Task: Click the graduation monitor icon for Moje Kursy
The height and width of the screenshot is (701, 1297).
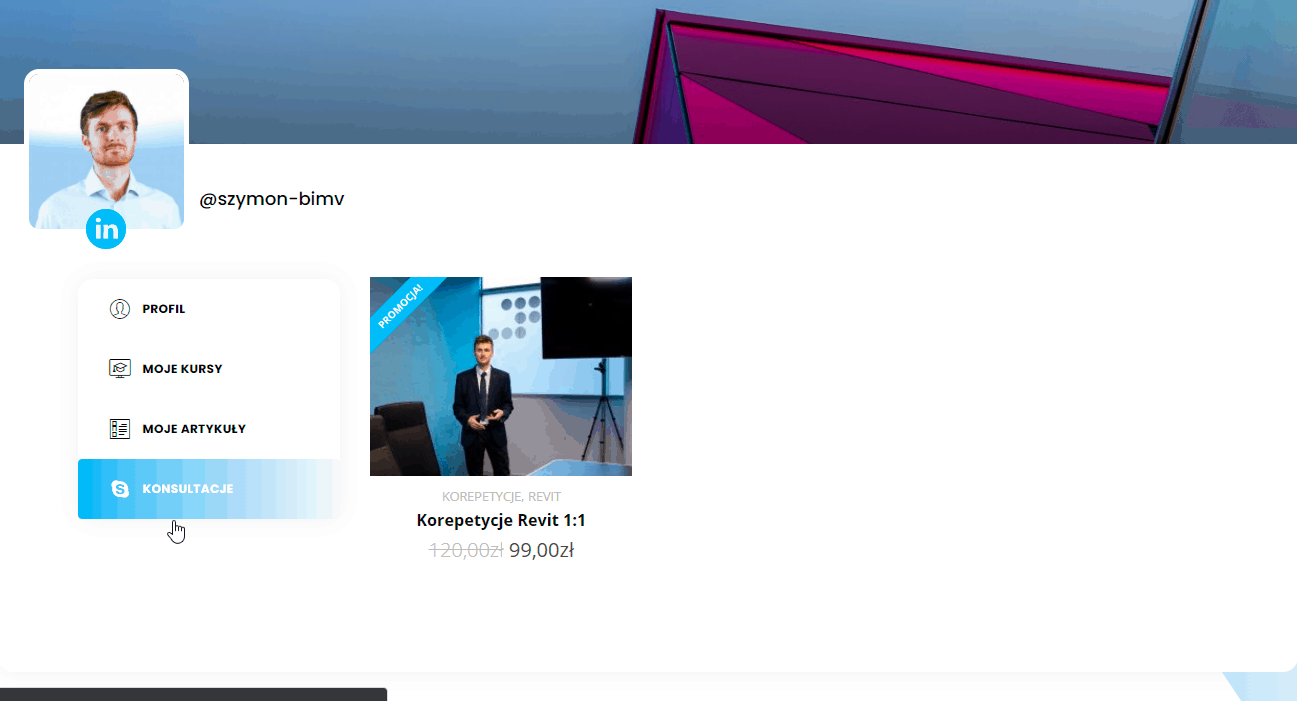Action: coord(120,369)
